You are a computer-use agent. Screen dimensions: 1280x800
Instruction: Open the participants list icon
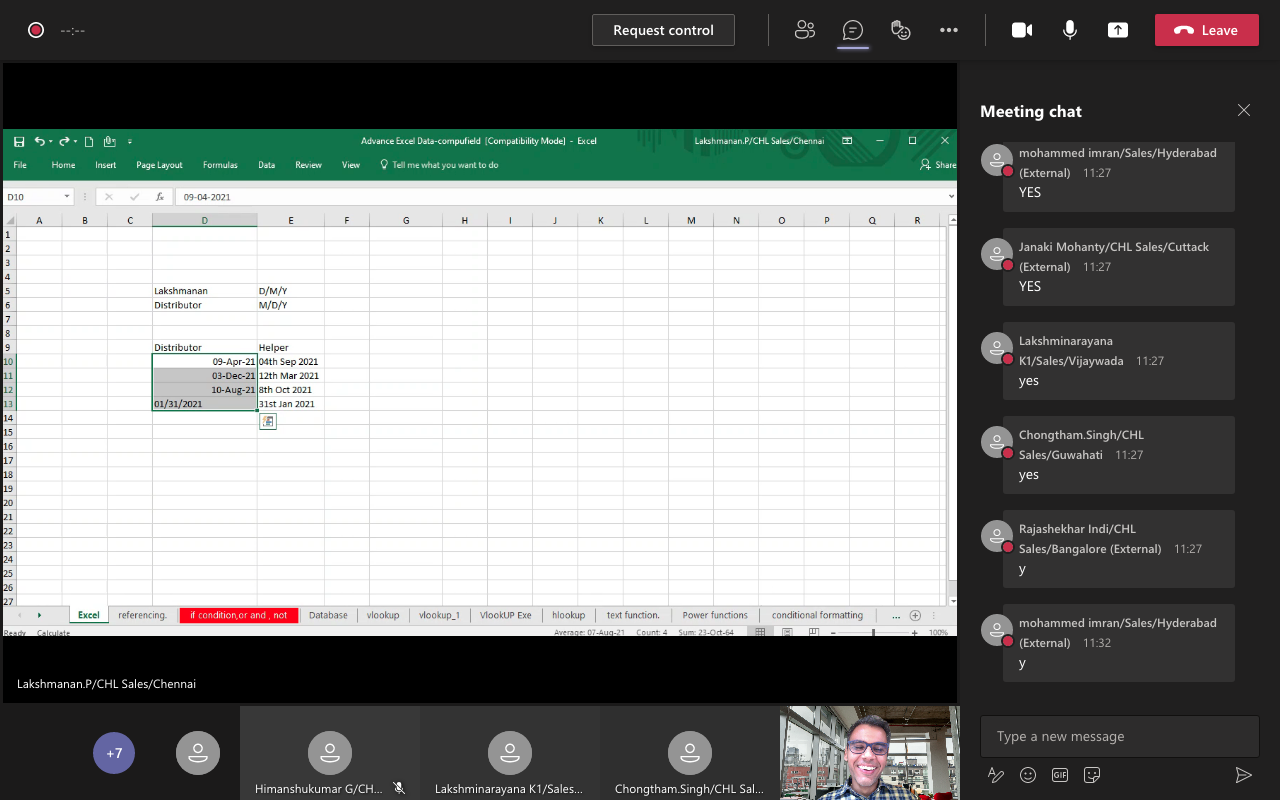[805, 30]
